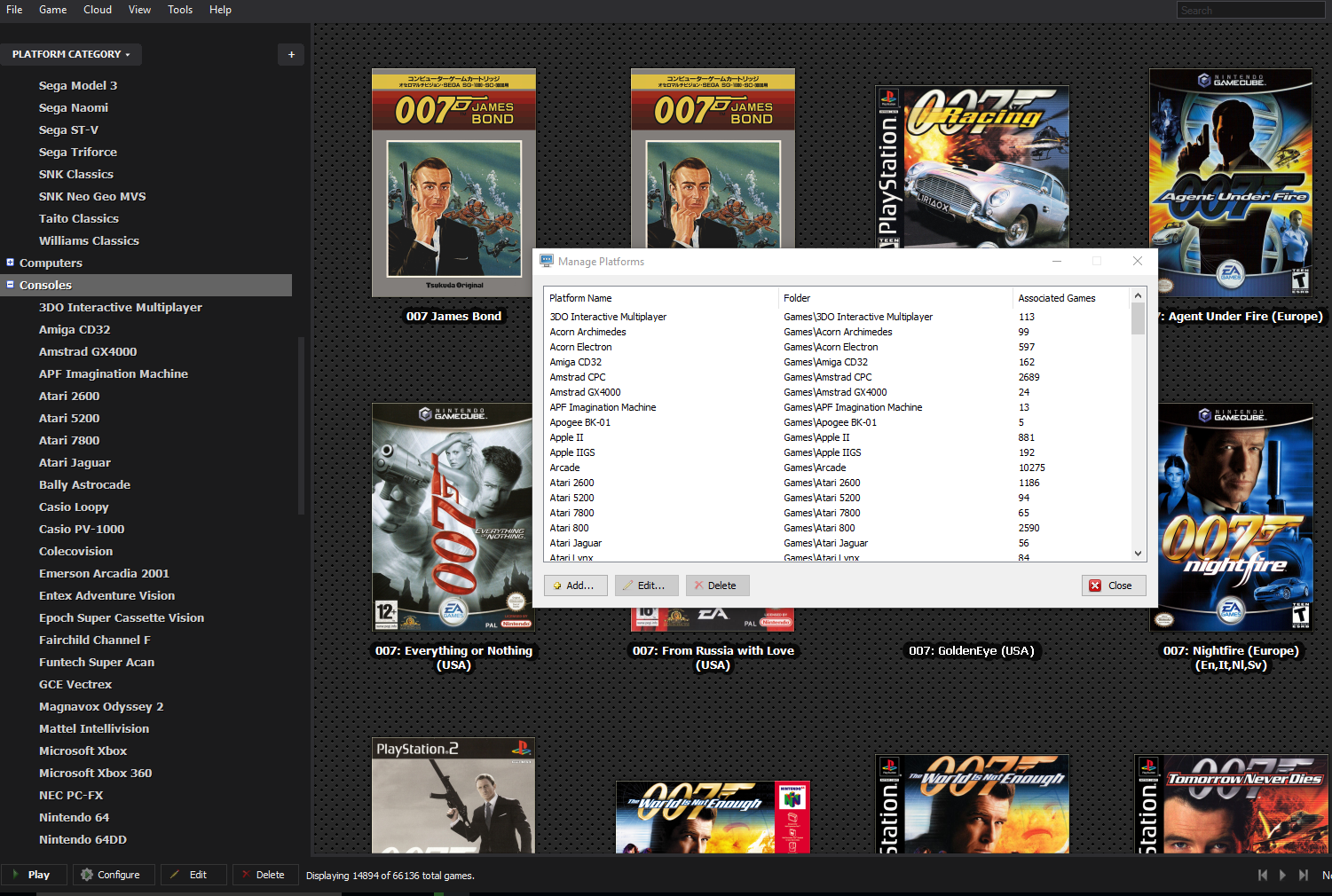This screenshot has height=896, width=1332.
Task: Open the Help menu
Action: [220, 10]
